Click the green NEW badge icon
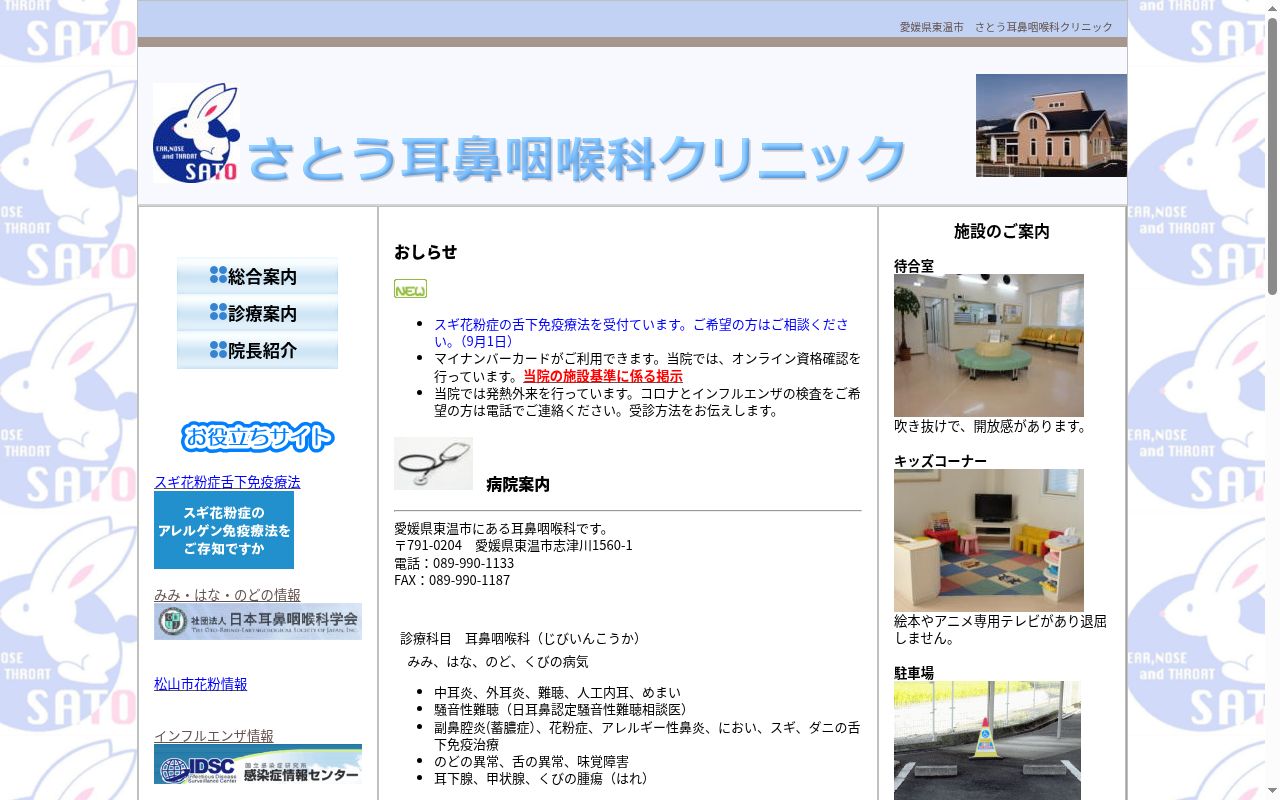This screenshot has width=1280, height=800. tap(410, 289)
